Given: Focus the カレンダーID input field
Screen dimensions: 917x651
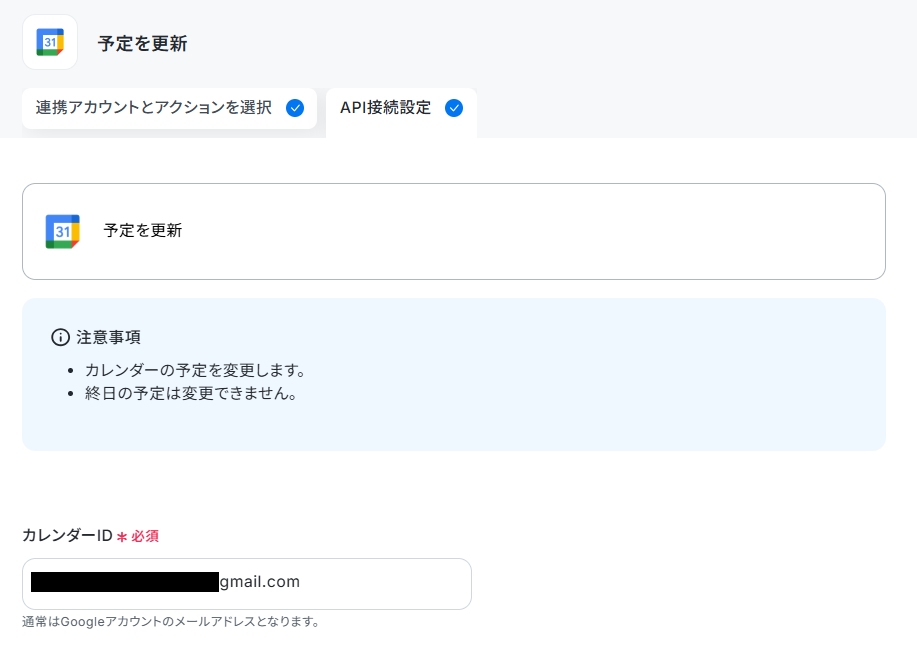Looking at the screenshot, I should click(247, 584).
